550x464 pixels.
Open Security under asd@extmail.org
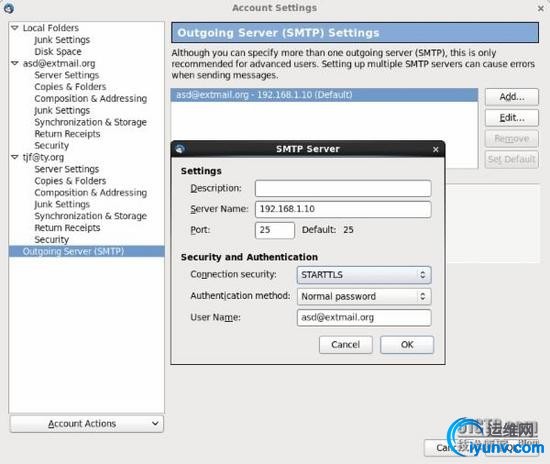[x=52, y=145]
